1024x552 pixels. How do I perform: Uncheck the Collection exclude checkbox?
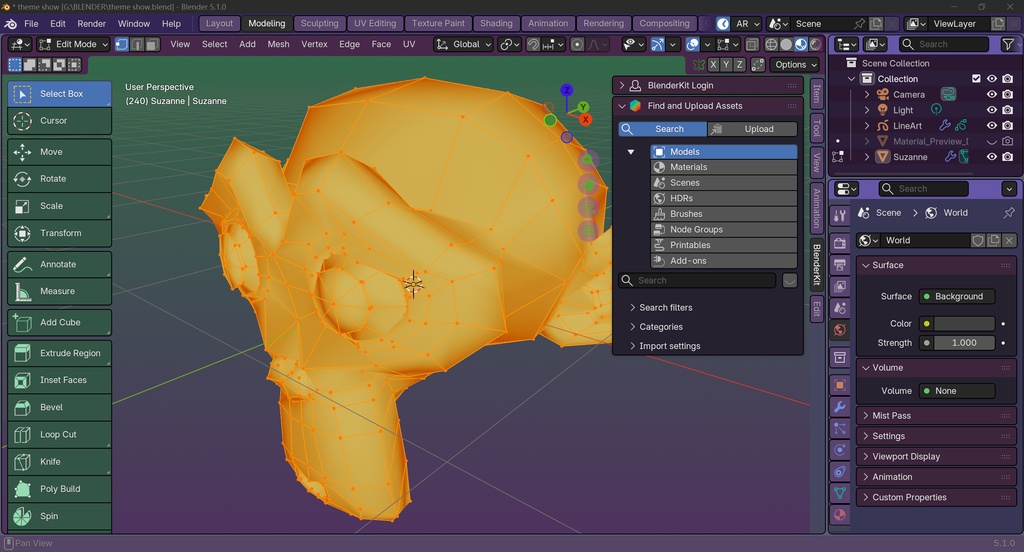[x=976, y=78]
